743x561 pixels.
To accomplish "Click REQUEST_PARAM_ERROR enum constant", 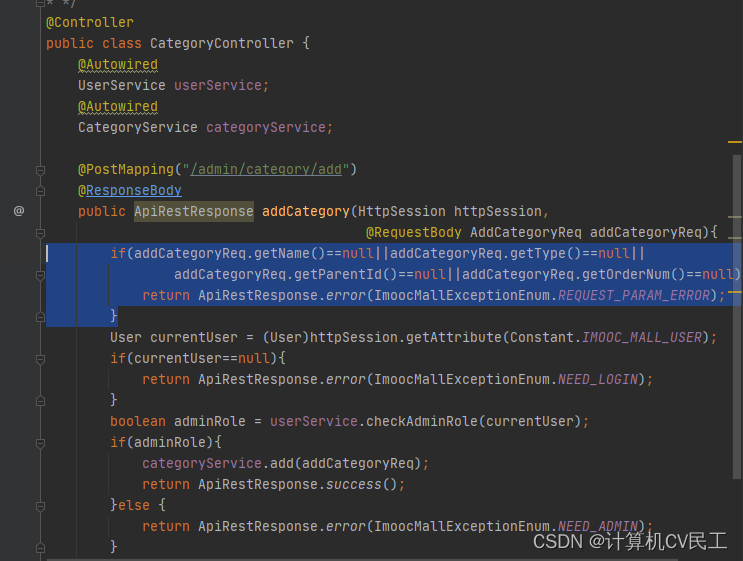I will 634,295.
